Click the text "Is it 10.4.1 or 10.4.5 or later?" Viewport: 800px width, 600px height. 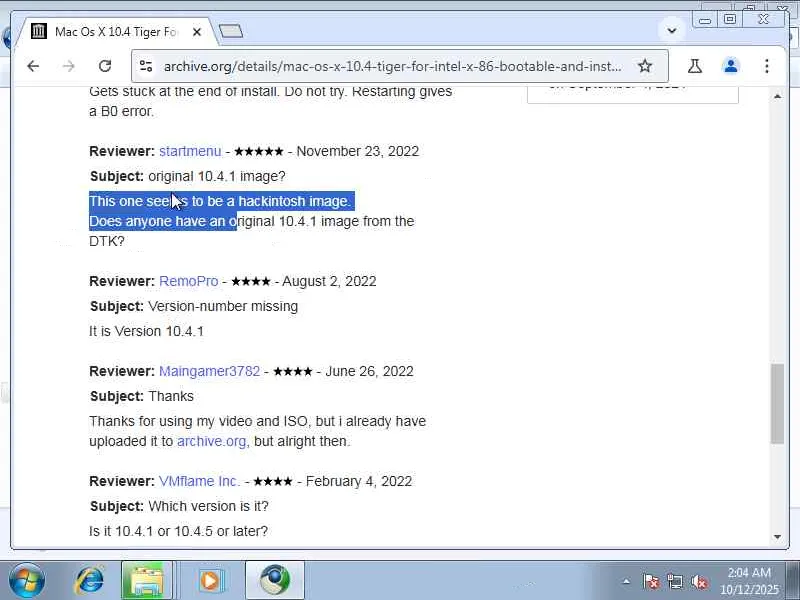[x=179, y=532]
